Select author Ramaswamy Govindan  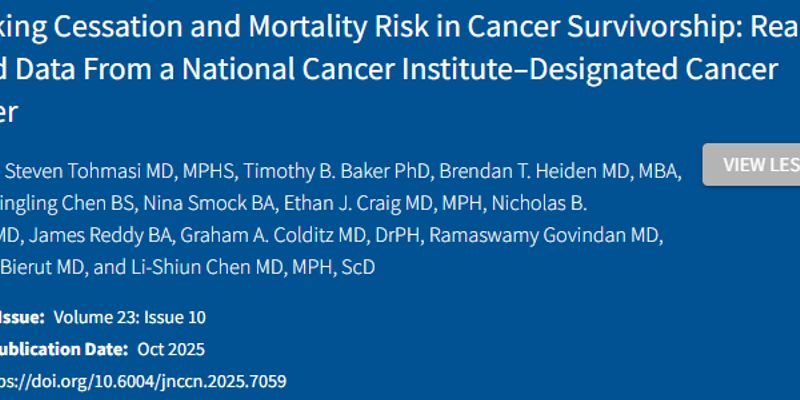coord(547,236)
